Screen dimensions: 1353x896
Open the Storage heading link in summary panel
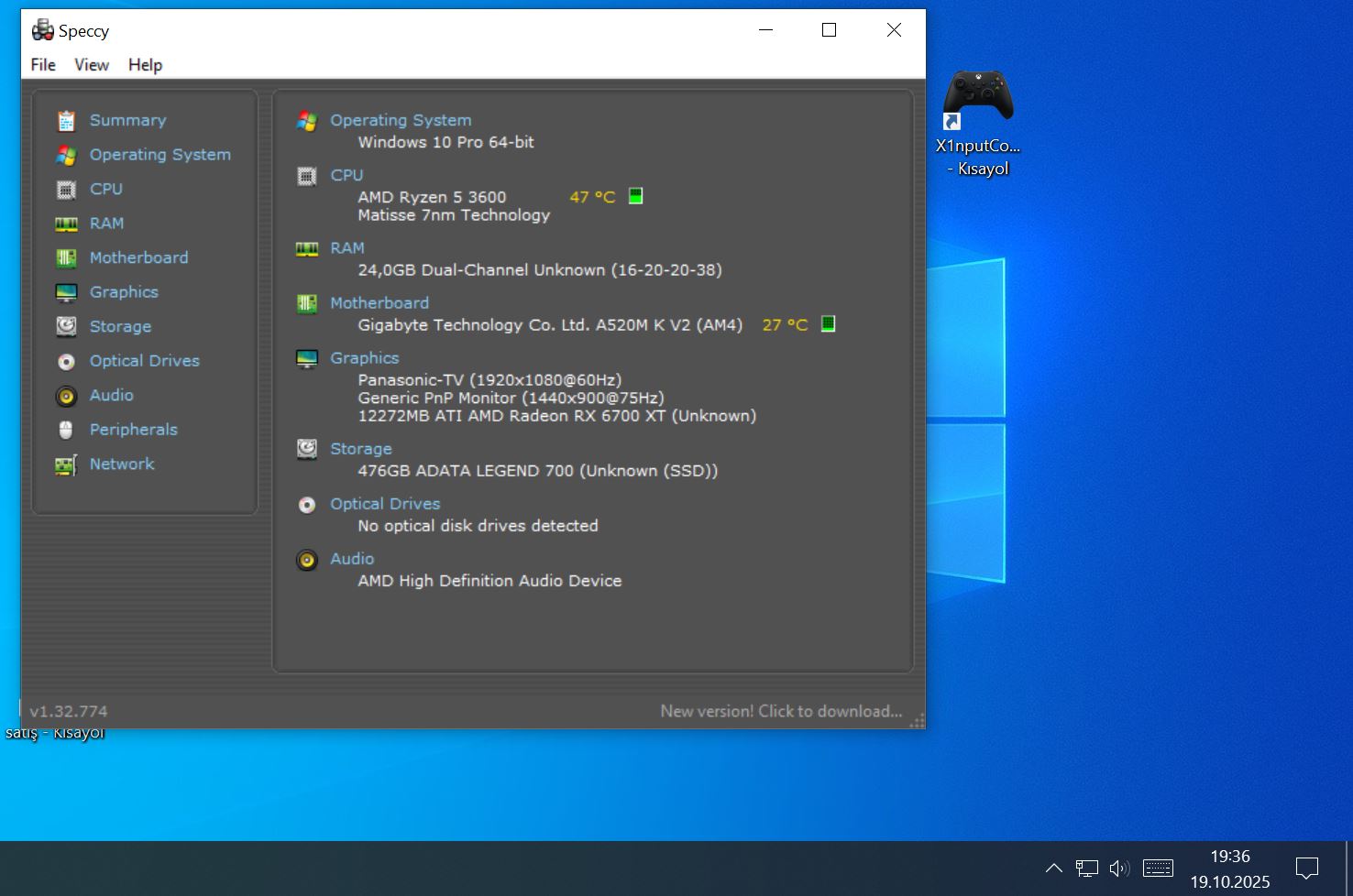point(360,449)
